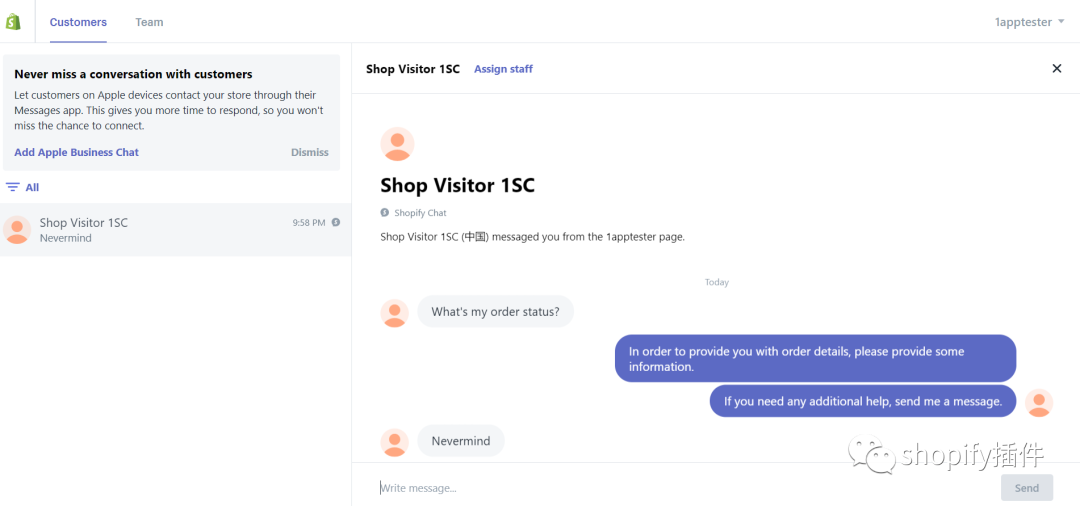
Task: Switch to the Team tab
Action: [x=149, y=22]
